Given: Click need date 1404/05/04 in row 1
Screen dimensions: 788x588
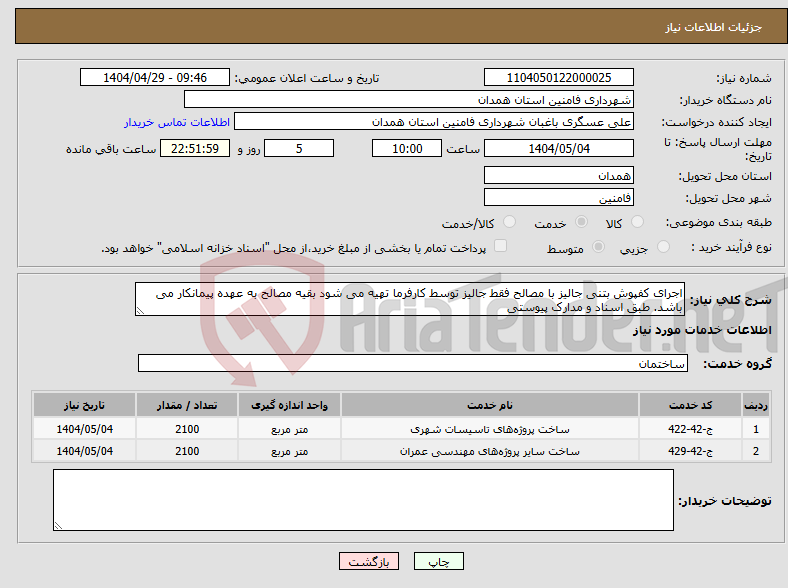Looking at the screenshot, I should [84, 429].
